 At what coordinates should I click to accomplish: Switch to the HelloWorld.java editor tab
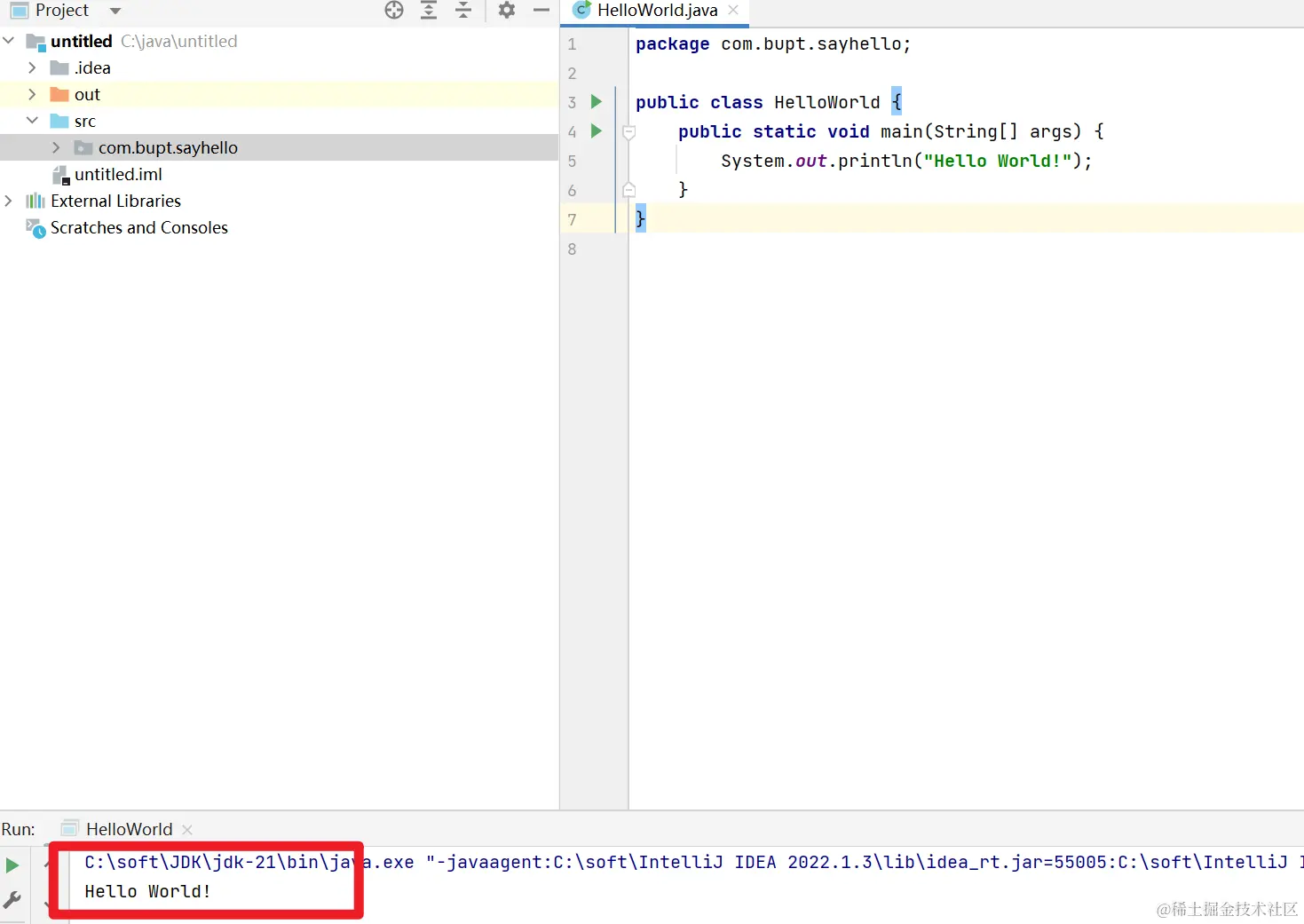click(x=657, y=11)
